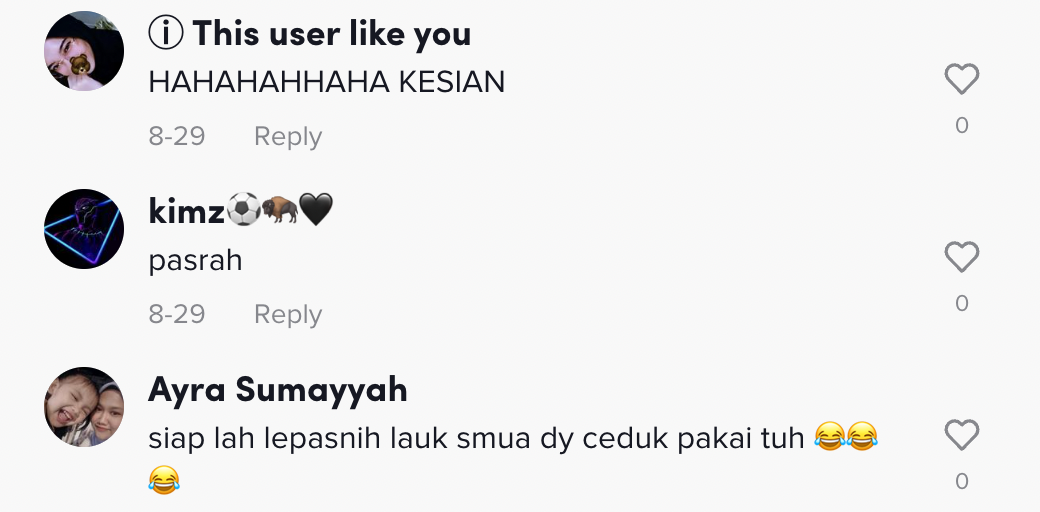View Ayra Sumayyah's profile photo
The image size is (1040, 512).
tap(84, 407)
